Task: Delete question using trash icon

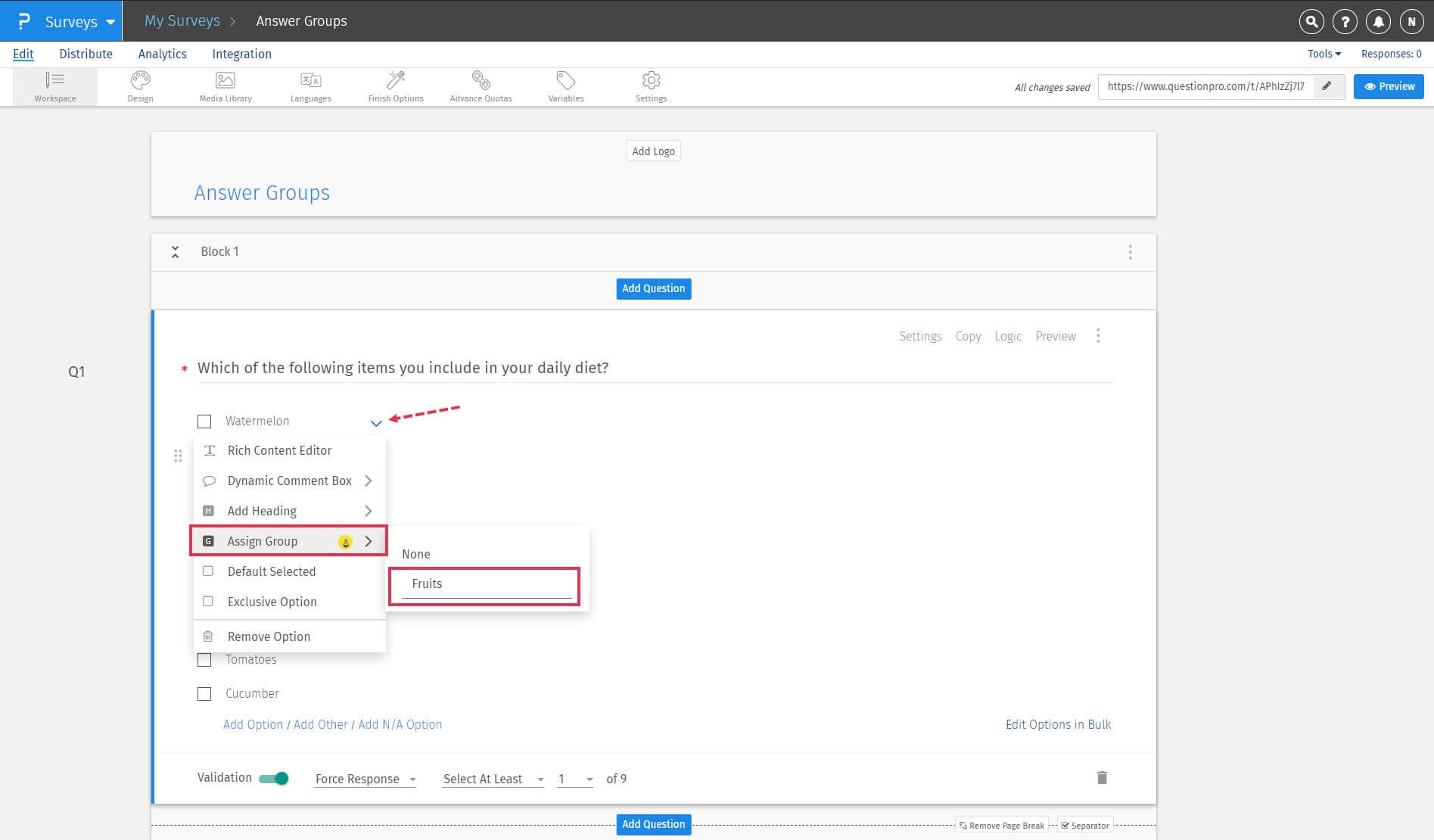Action: coord(1102,778)
